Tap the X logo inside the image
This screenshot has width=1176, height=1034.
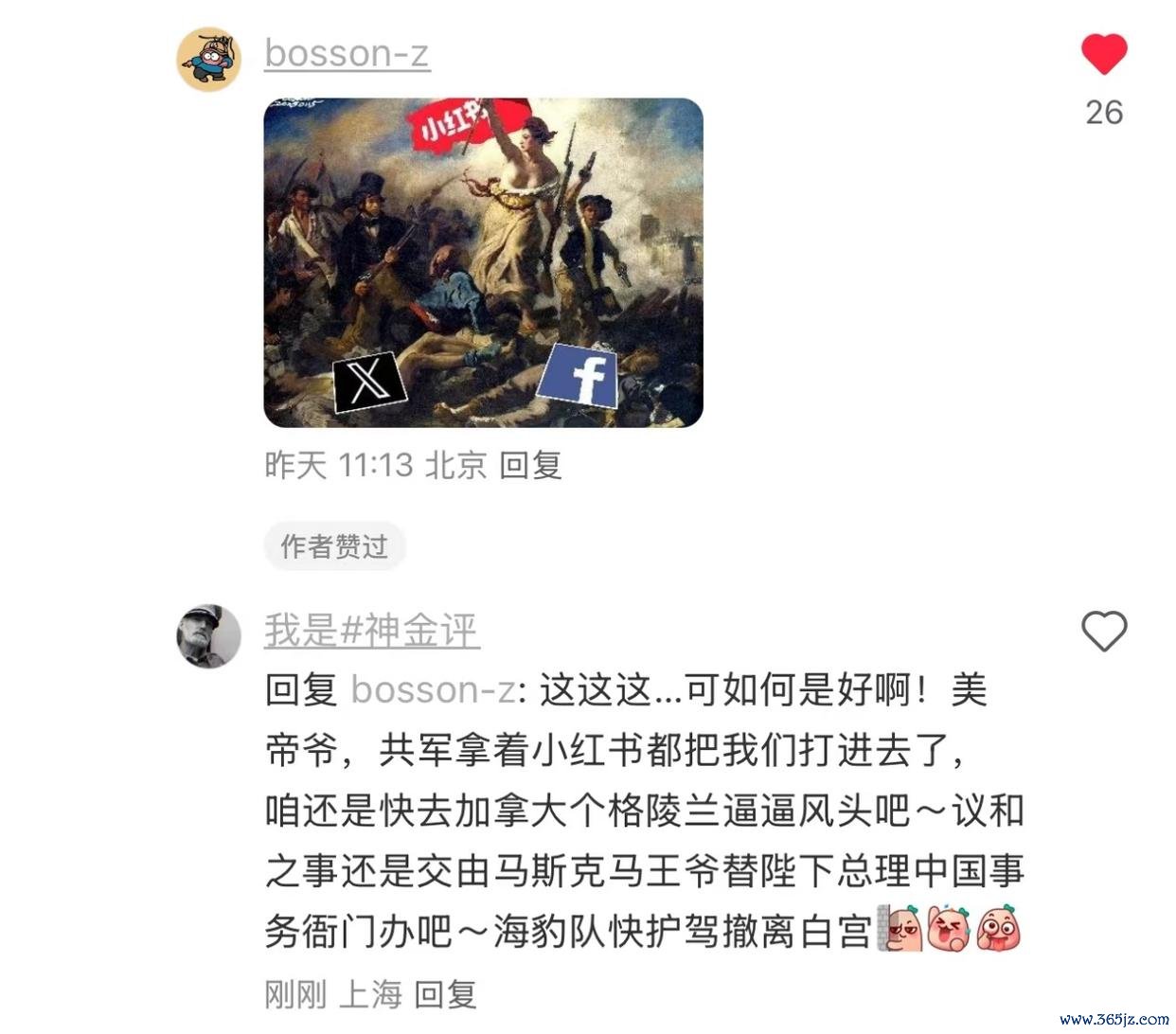point(369,381)
